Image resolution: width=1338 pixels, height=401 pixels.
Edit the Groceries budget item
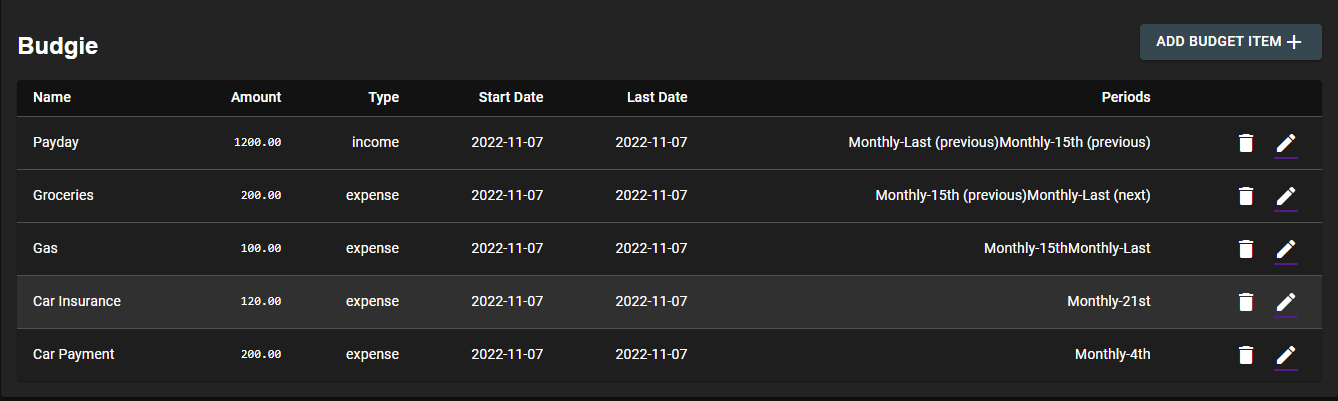coord(1286,196)
